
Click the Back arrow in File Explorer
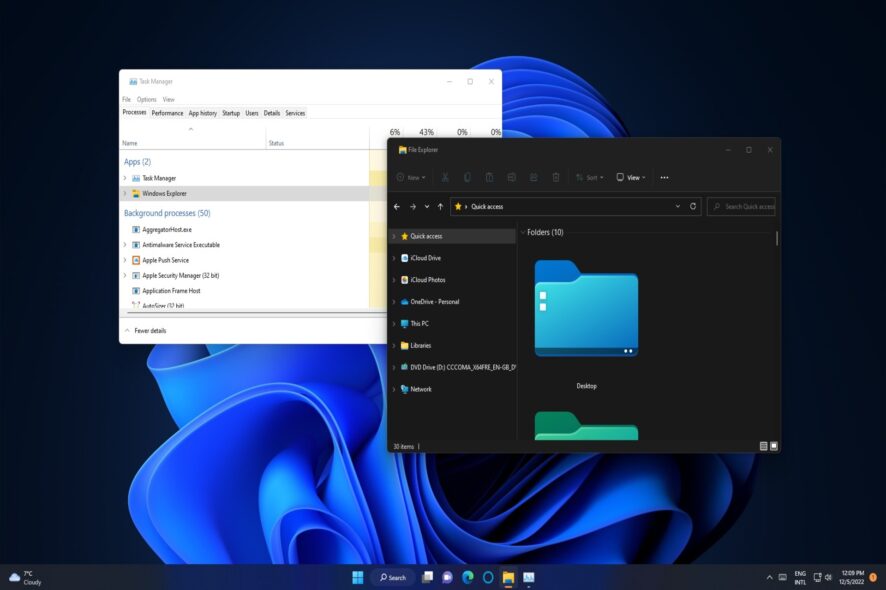click(x=397, y=206)
